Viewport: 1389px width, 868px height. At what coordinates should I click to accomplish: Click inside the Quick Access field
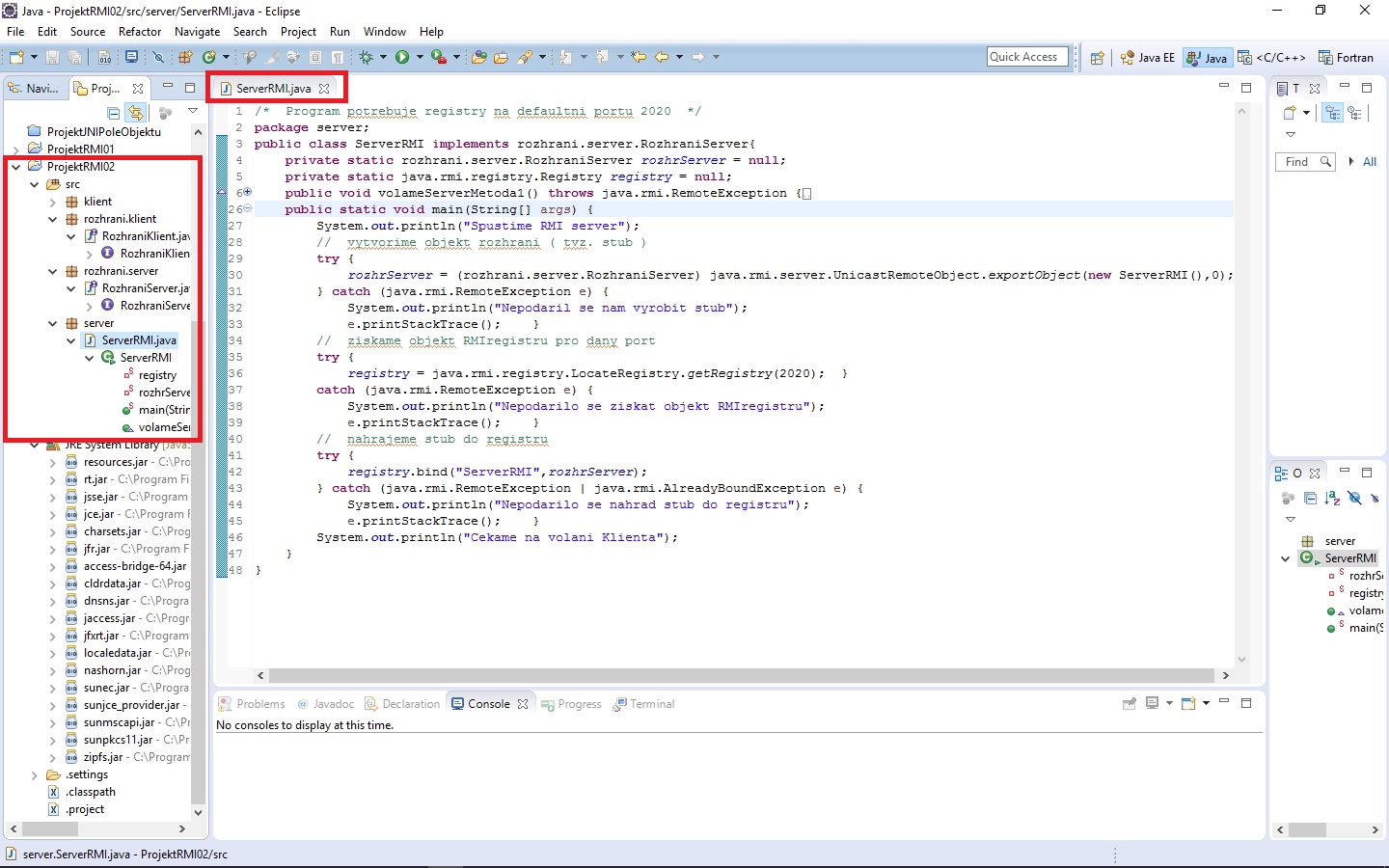pyautogui.click(x=1026, y=56)
